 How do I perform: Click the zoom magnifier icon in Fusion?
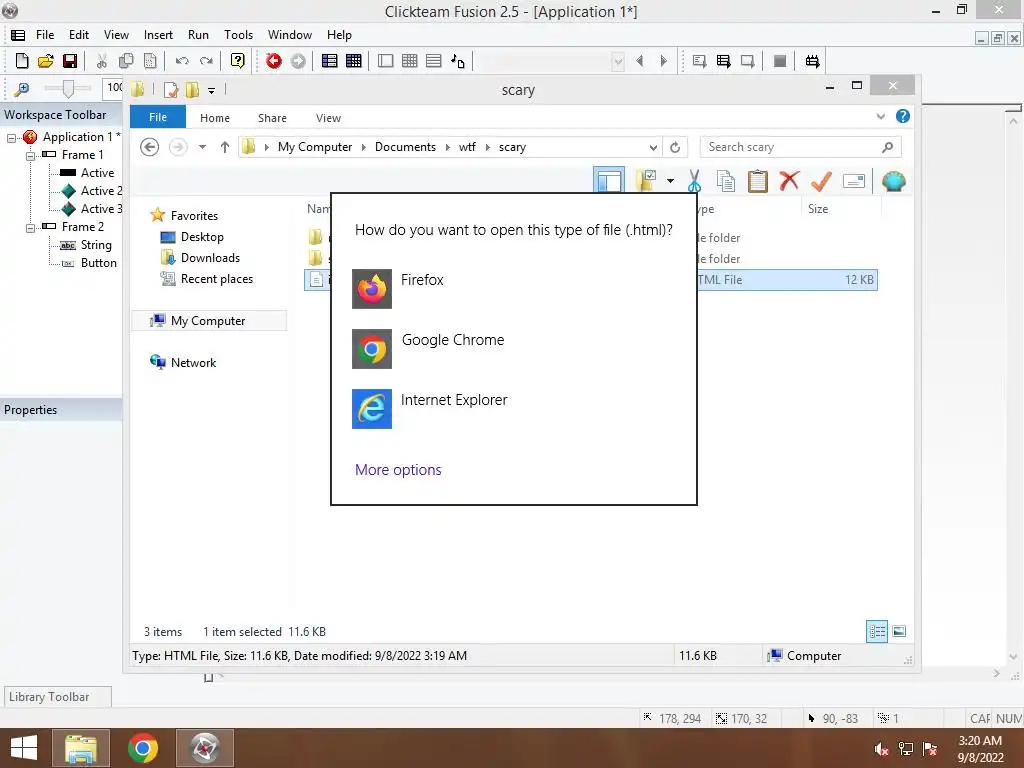point(22,88)
